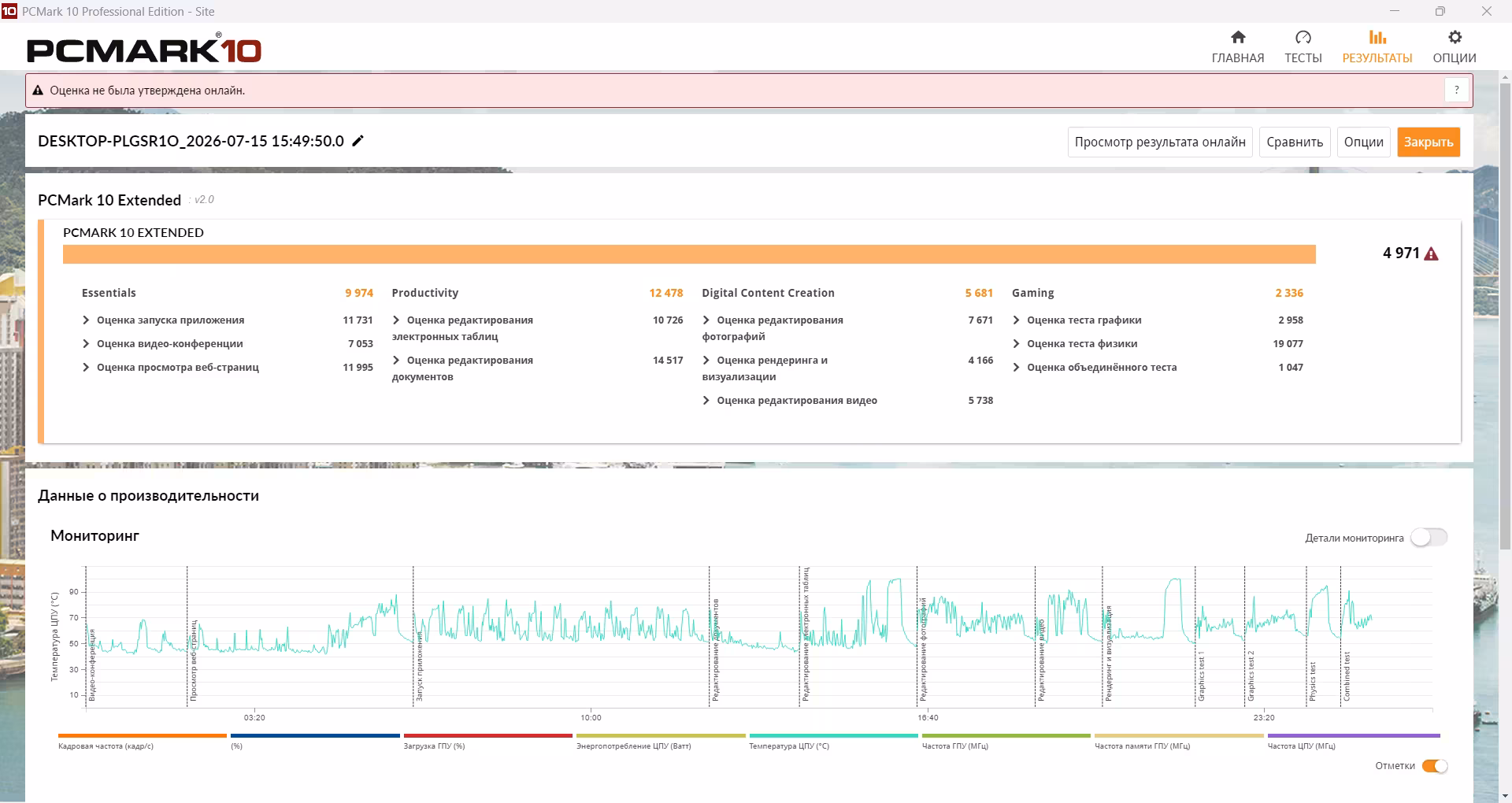This screenshot has width=1512, height=803.
Task: Select the Частота ЦПУ (МГц) legend
Action: [x=1354, y=741]
